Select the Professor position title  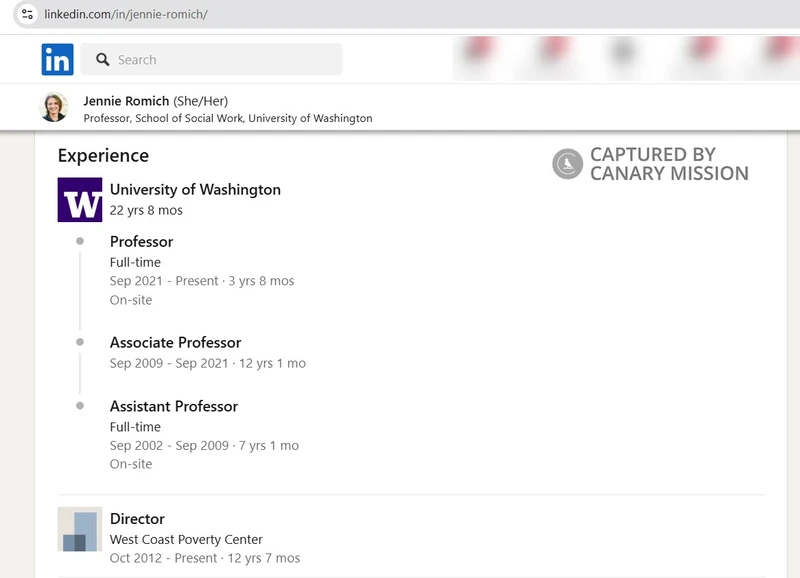[x=141, y=242]
